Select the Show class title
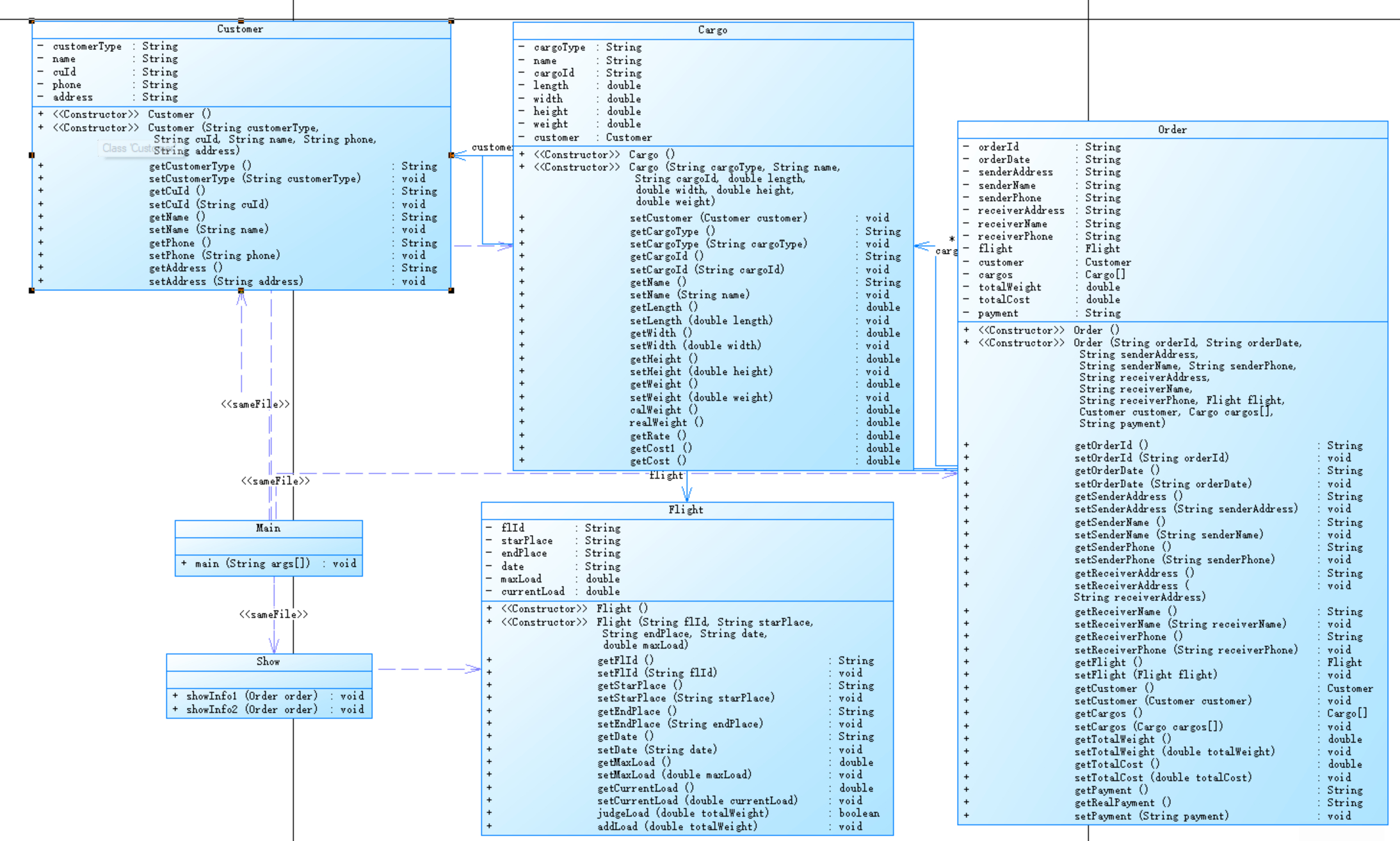This screenshot has height=841, width=1400. pyautogui.click(x=268, y=662)
